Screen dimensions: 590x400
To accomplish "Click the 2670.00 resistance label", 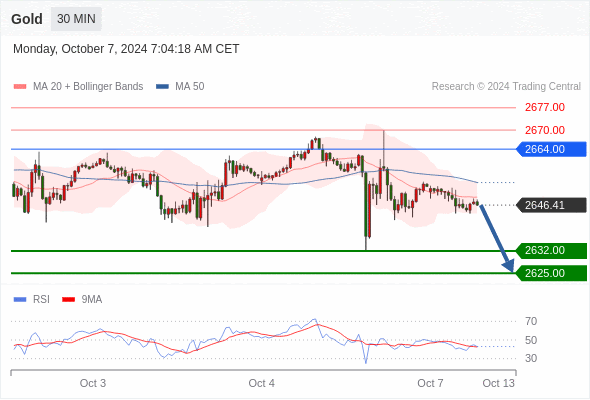I will point(544,130).
